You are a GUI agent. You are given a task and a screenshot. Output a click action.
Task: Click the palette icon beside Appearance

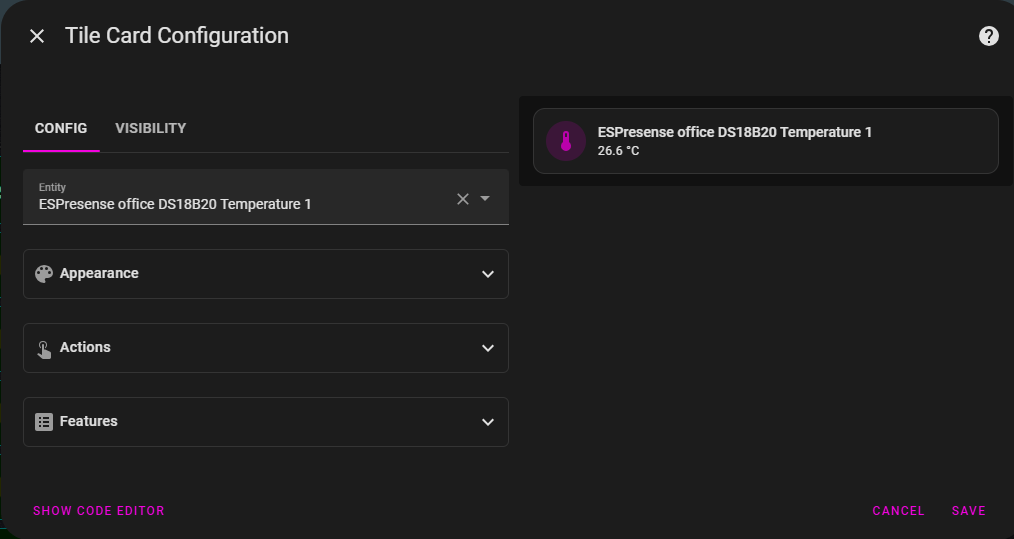44,274
